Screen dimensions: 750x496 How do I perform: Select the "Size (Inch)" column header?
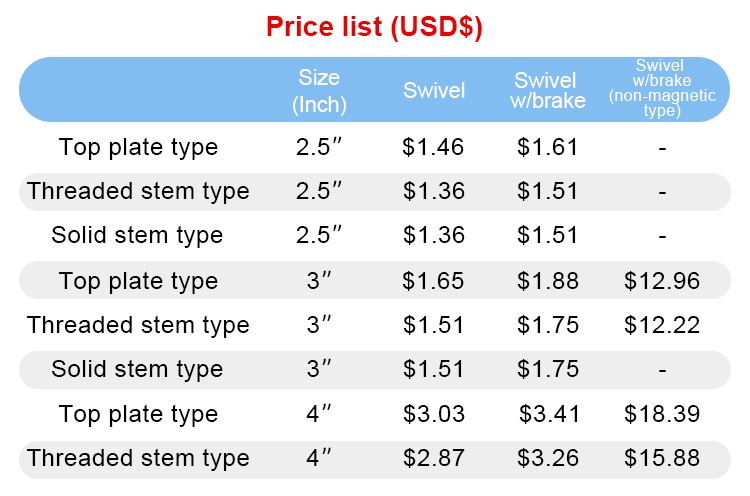[319, 91]
